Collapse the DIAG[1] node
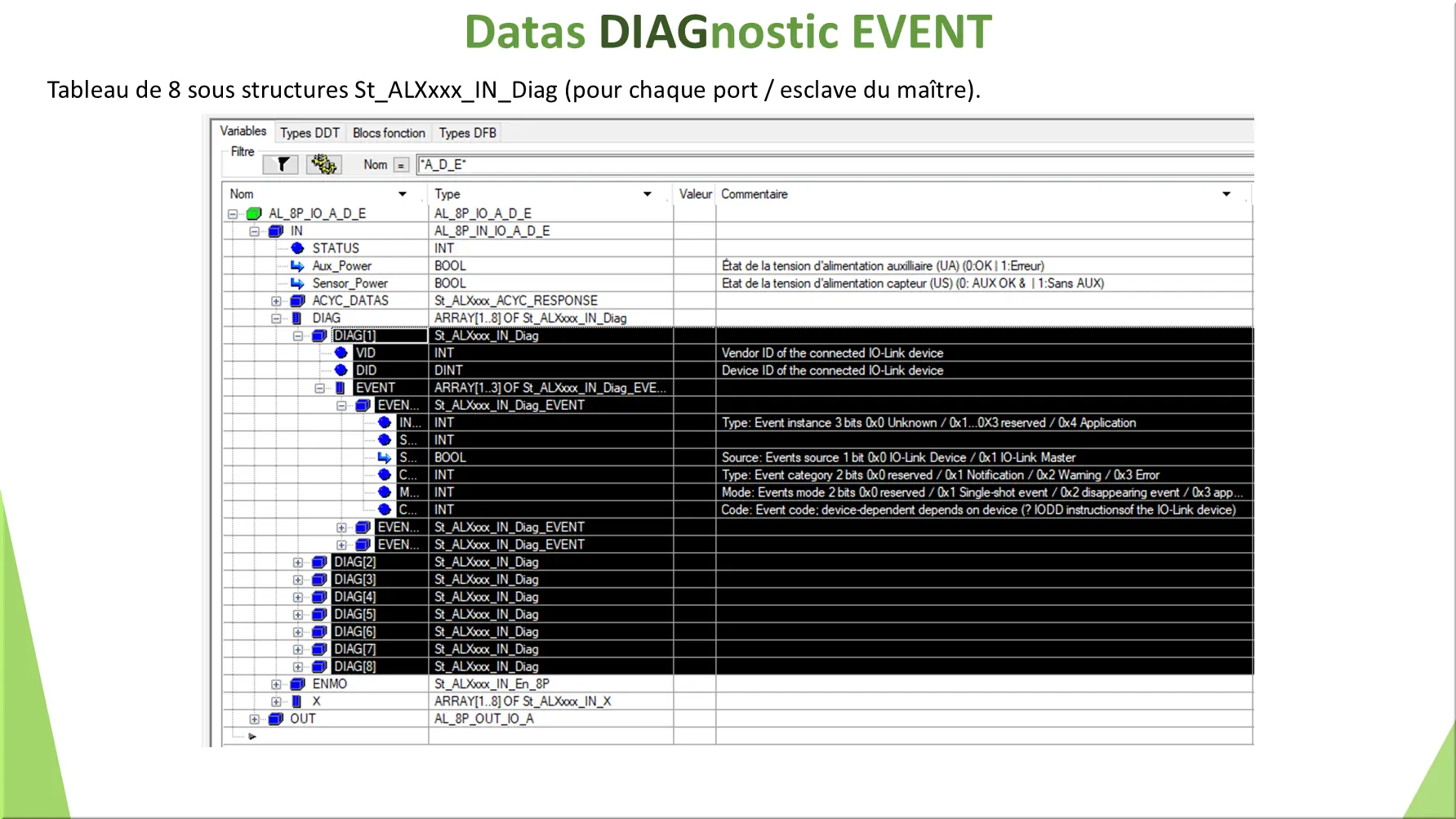The height and width of the screenshot is (819, 1456). pyautogui.click(x=298, y=336)
